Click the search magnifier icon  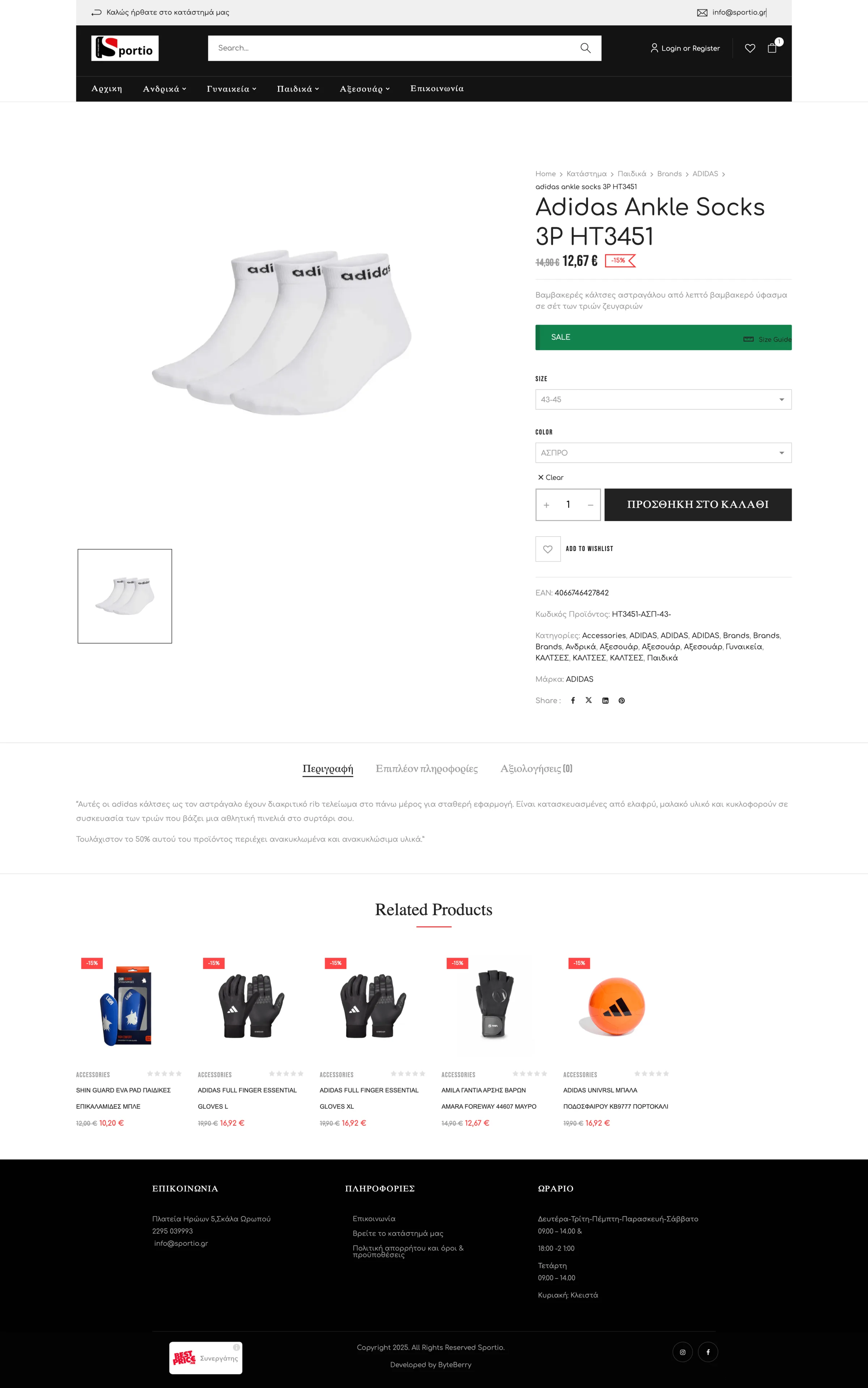tap(585, 48)
